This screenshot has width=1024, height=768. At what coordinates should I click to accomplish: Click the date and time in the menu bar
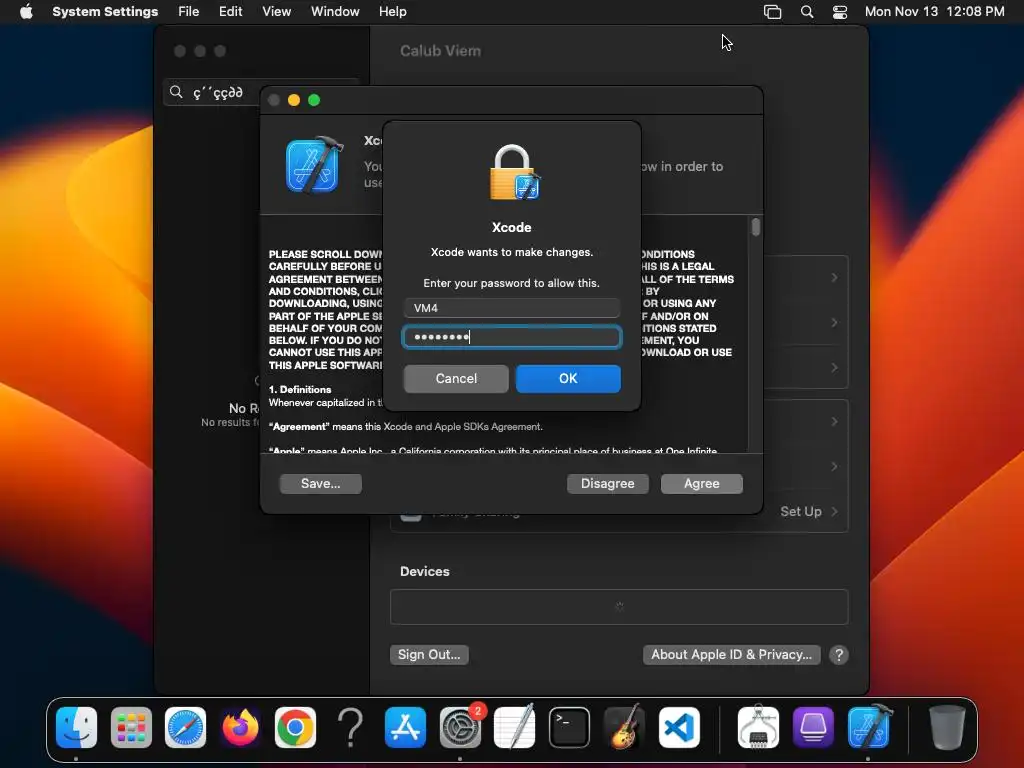coord(935,12)
